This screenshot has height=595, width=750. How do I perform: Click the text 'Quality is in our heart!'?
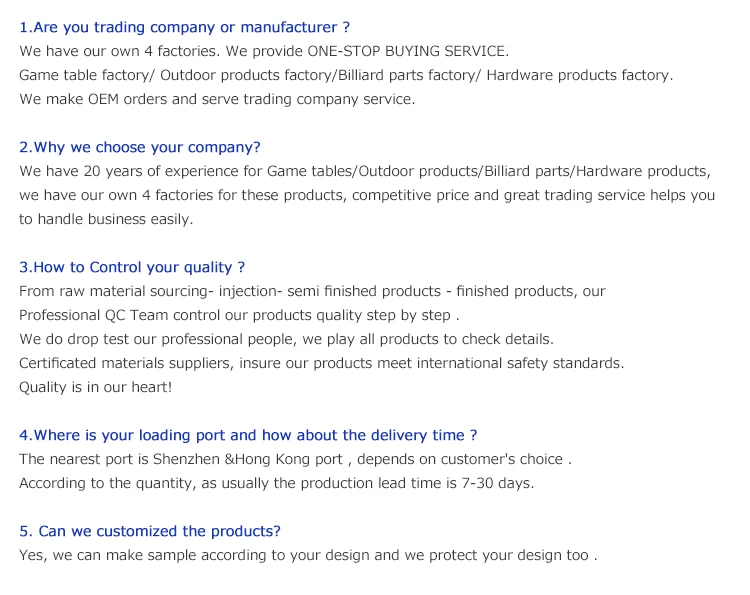point(96,387)
